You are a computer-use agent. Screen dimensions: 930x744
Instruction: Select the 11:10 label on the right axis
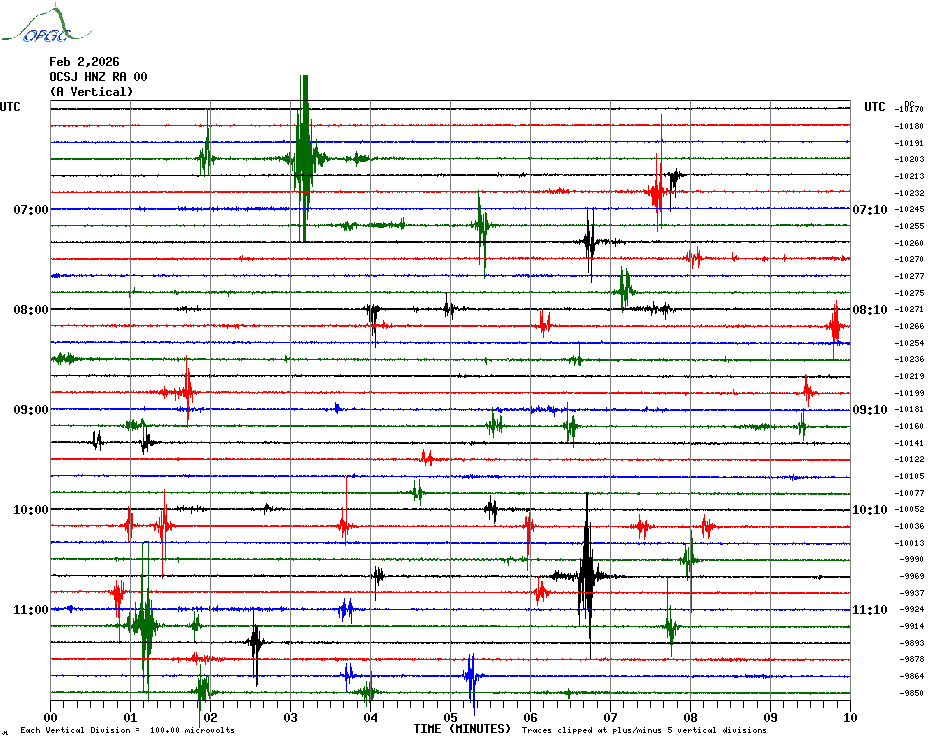869,610
